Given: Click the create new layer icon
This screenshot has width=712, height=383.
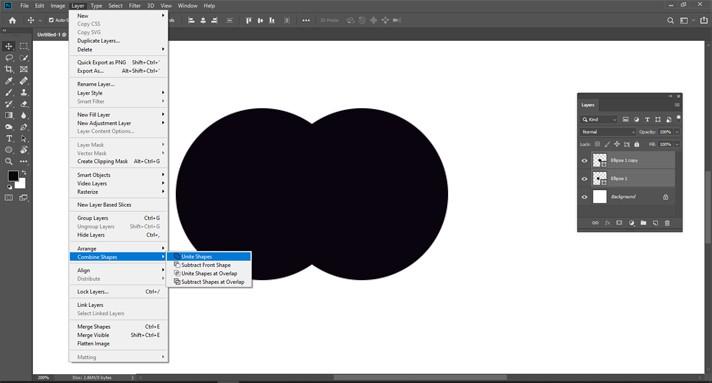Looking at the screenshot, I should (655, 223).
